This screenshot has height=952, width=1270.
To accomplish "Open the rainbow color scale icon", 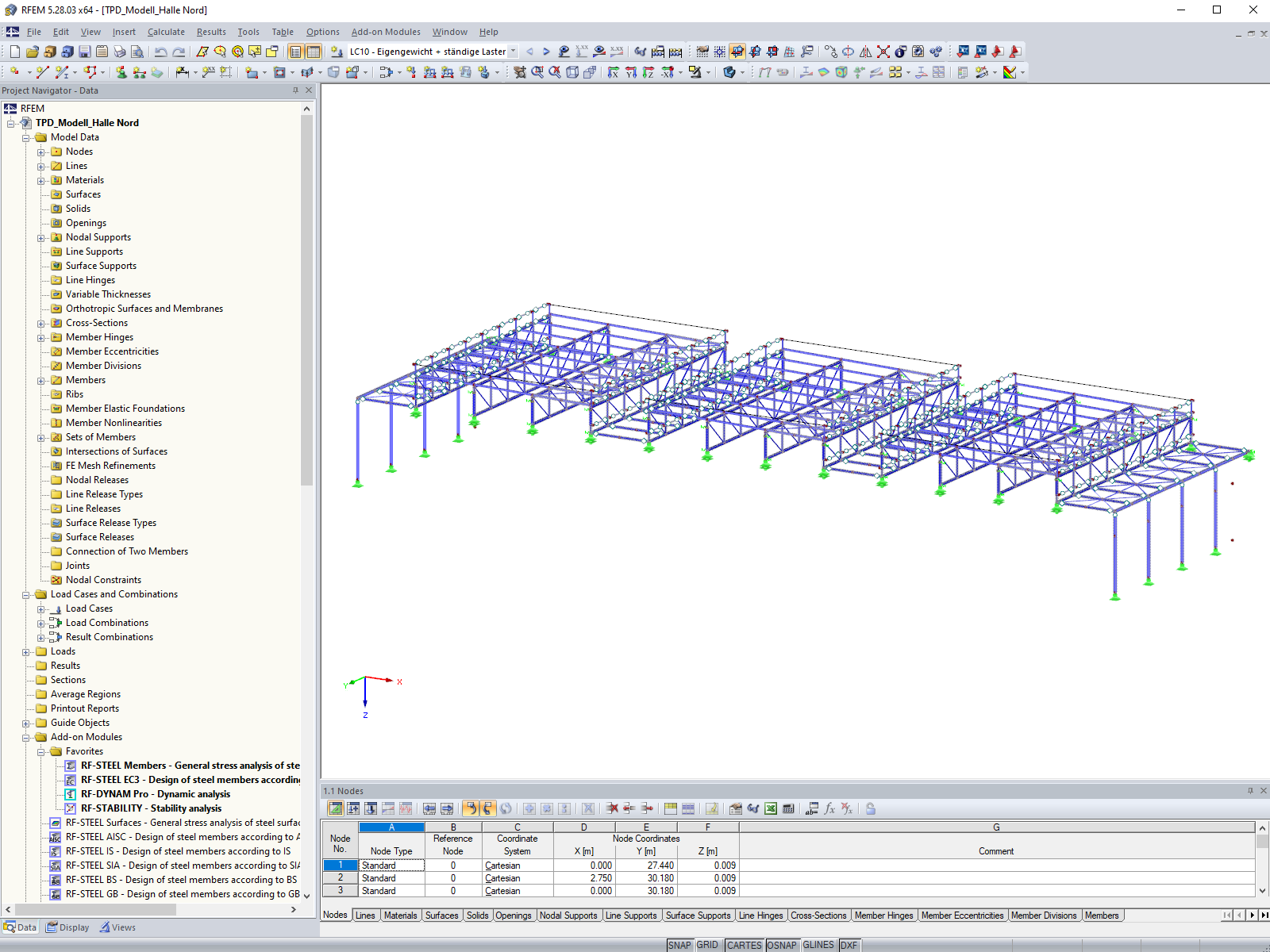I will [1010, 72].
